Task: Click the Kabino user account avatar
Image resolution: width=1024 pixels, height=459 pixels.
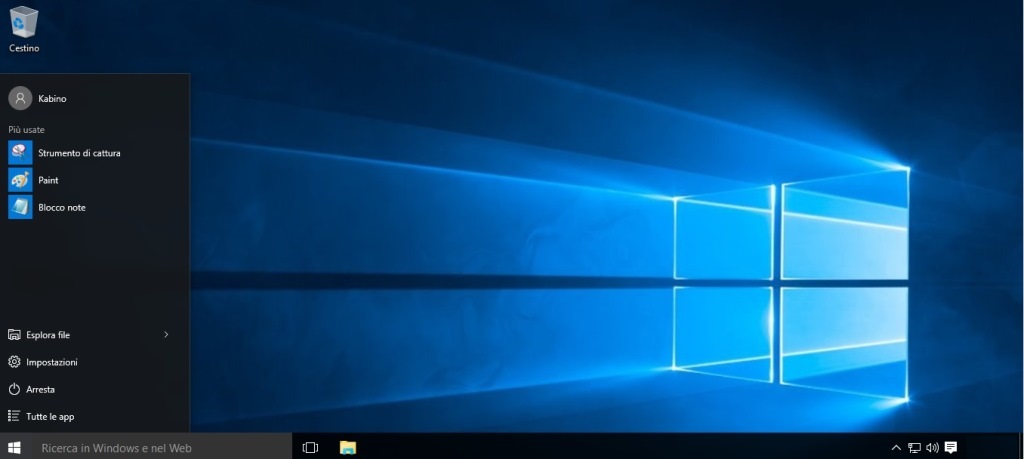Action: pos(20,98)
